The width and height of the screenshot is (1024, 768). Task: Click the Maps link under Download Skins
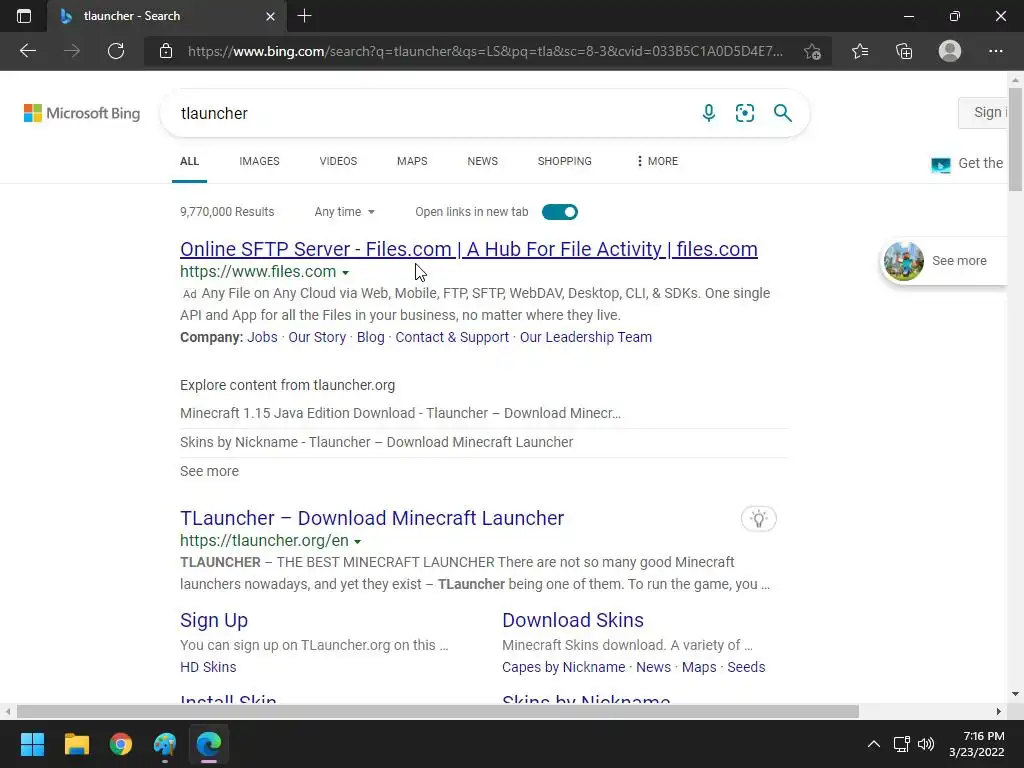pyautogui.click(x=699, y=667)
